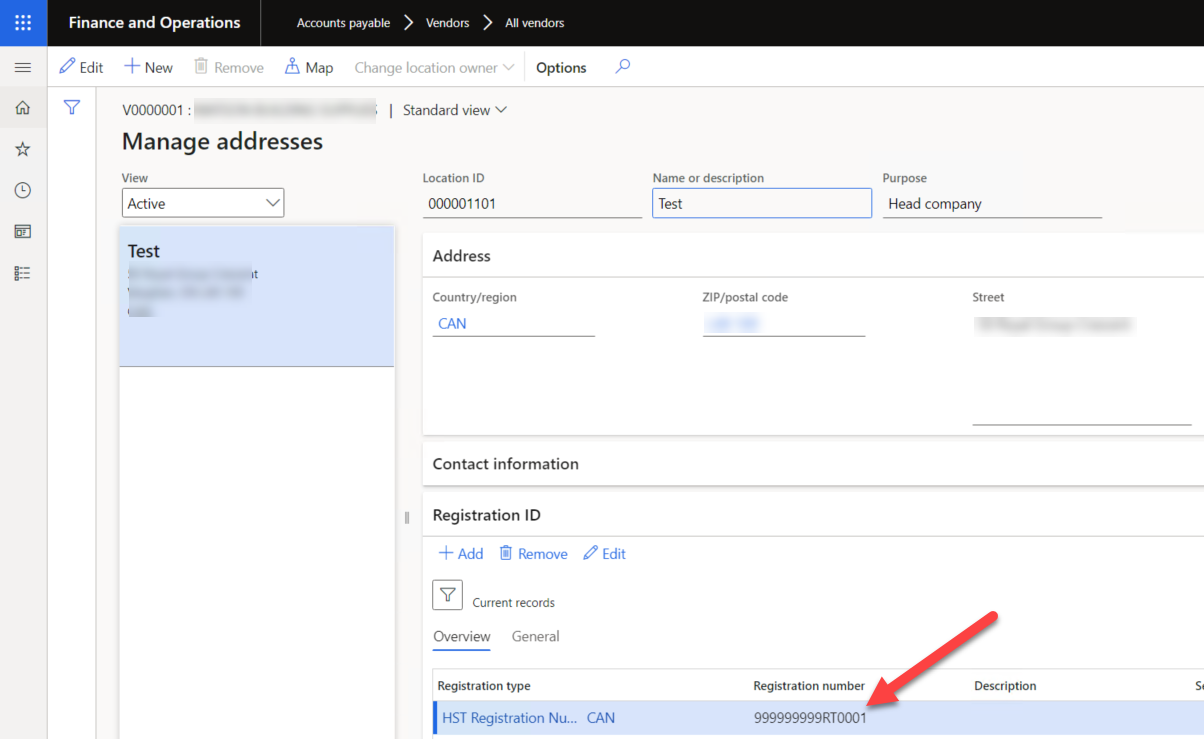Open the Standard view selector
1204x739 pixels.
pos(455,110)
